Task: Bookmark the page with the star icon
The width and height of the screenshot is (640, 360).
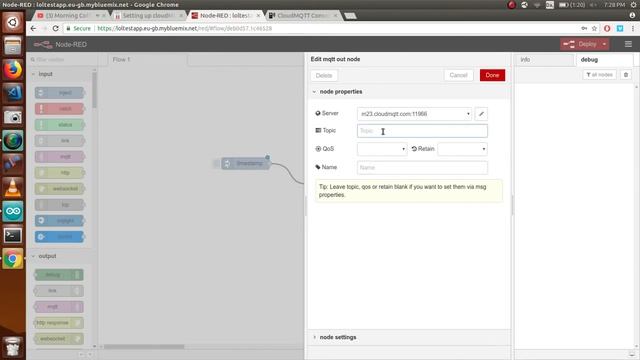Action: 594,28
